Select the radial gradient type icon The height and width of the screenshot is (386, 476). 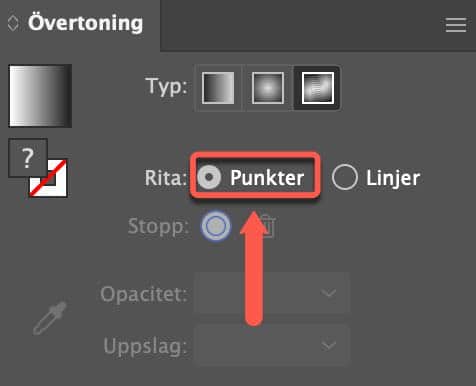click(x=268, y=88)
